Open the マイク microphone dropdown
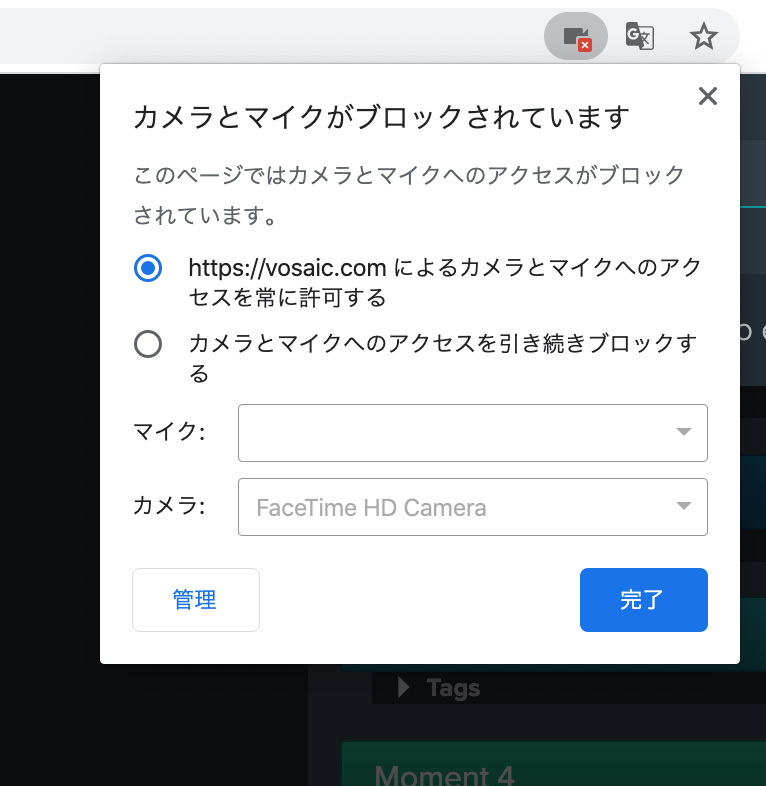This screenshot has height=786, width=766. [473, 433]
